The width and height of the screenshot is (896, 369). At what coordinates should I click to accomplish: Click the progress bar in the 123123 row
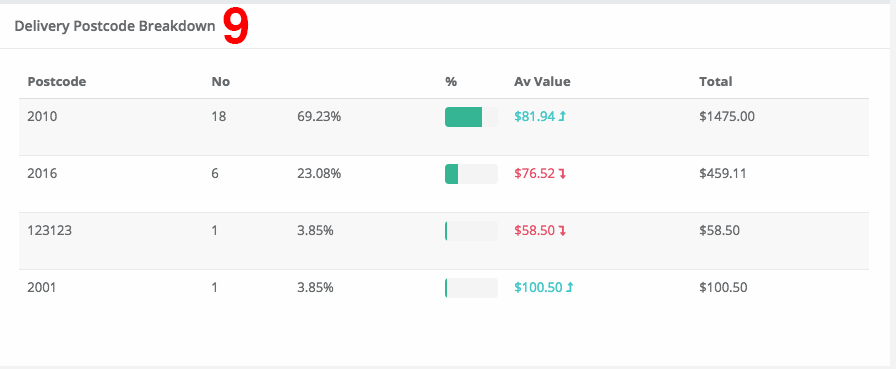(x=471, y=231)
